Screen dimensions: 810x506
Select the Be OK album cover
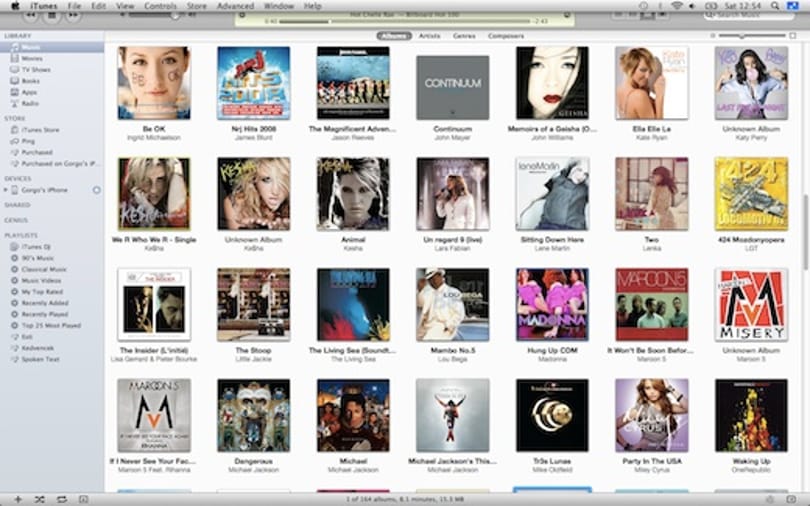coord(154,83)
